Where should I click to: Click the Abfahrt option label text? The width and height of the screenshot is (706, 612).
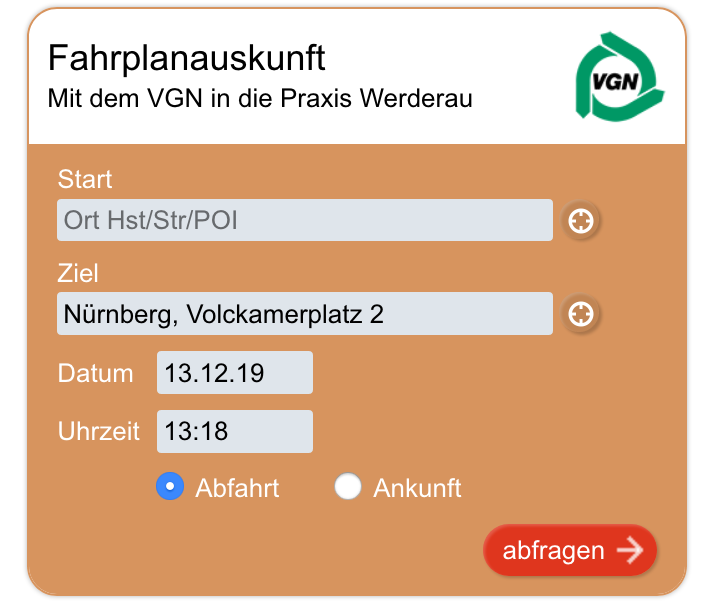point(237,488)
